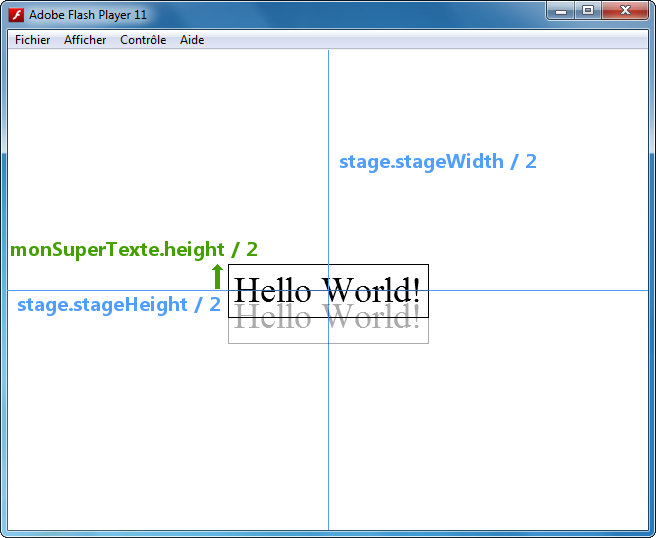Click the monSuperTexte.height / 2 label
Screen dimensions: 656x538
[x=134, y=250]
